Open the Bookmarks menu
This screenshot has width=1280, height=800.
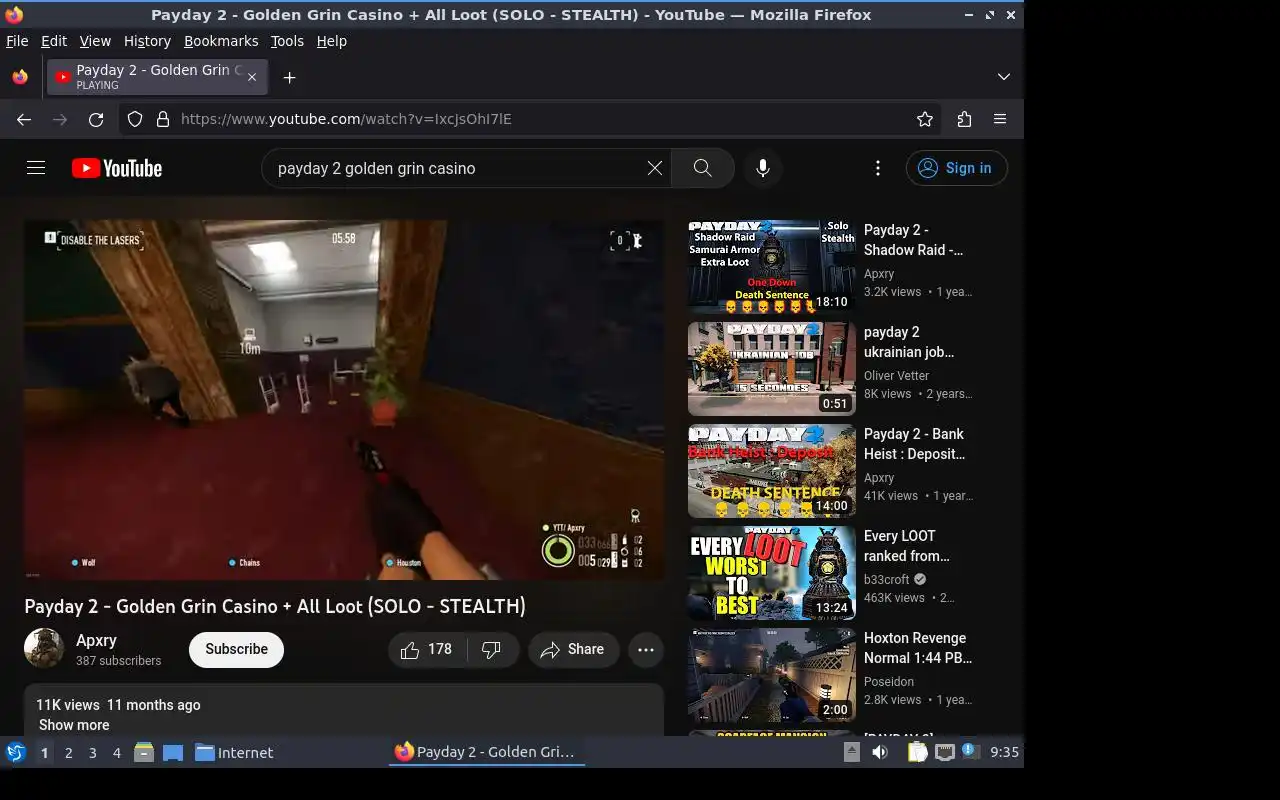(x=221, y=41)
